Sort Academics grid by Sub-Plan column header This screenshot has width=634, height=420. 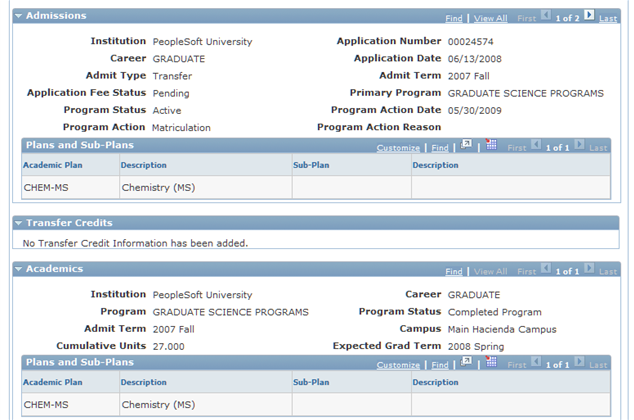click(x=311, y=382)
